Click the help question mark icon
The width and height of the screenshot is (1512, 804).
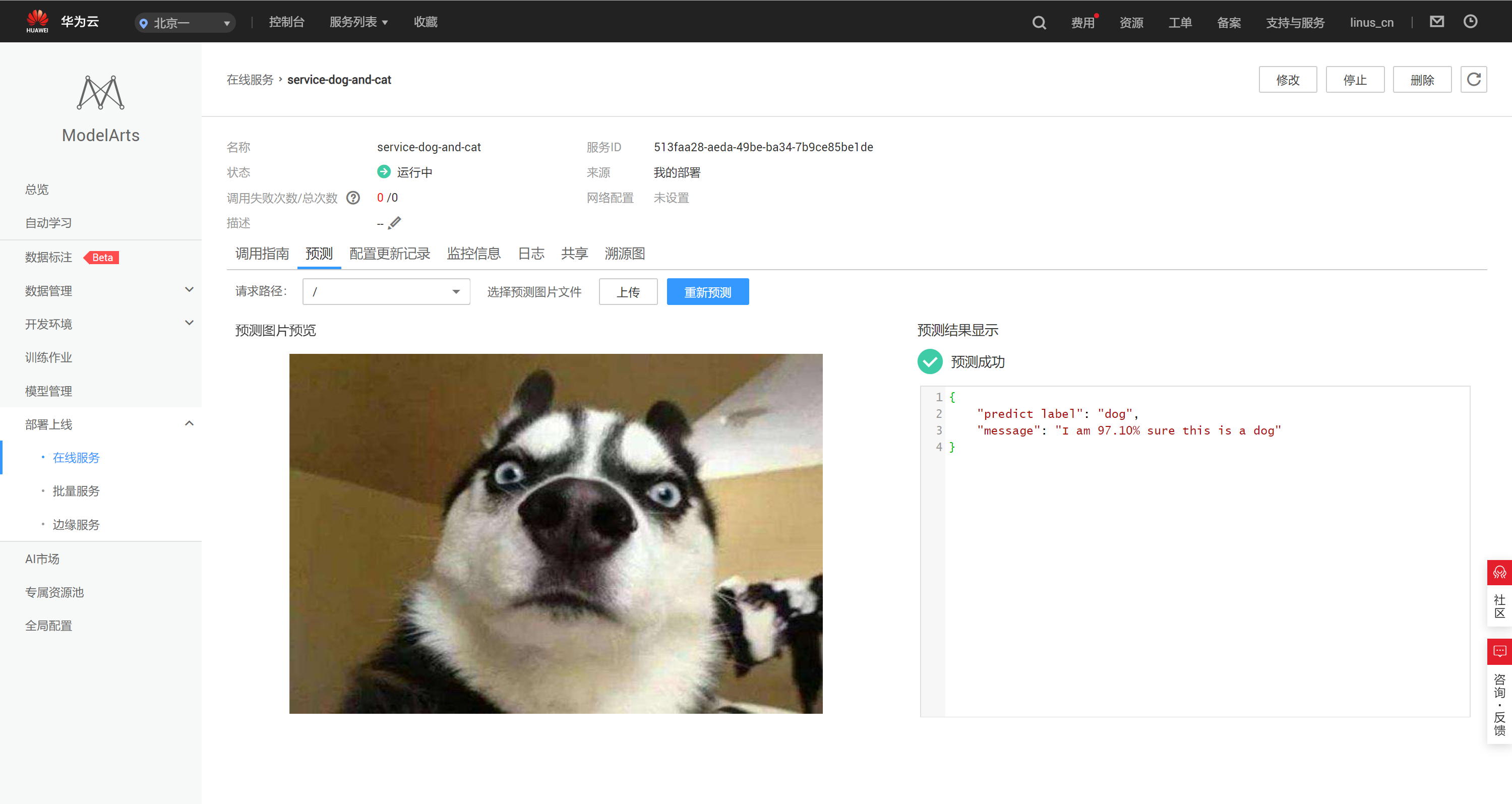click(353, 198)
